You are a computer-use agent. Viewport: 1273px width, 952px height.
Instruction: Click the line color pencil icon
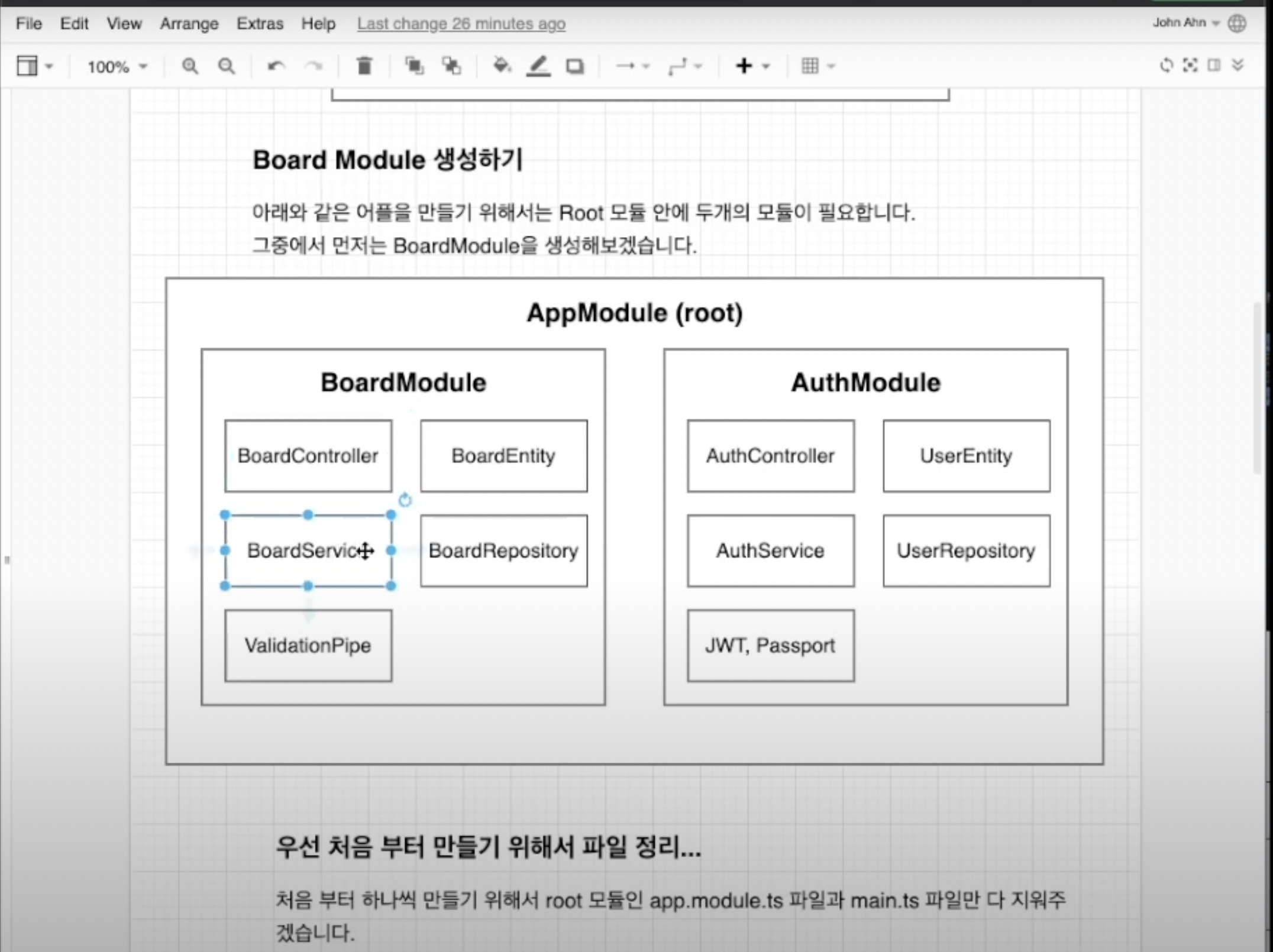pyautogui.click(x=538, y=66)
